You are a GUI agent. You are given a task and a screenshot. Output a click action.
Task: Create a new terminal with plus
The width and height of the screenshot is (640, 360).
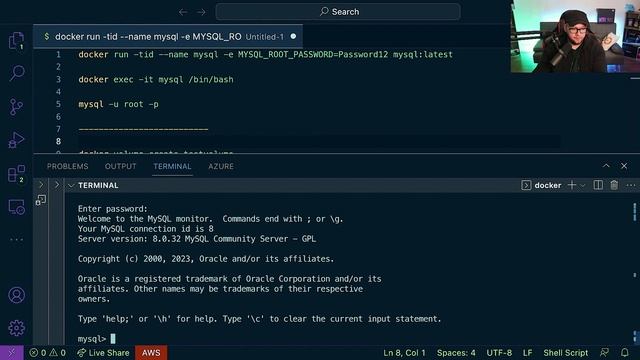click(572, 185)
